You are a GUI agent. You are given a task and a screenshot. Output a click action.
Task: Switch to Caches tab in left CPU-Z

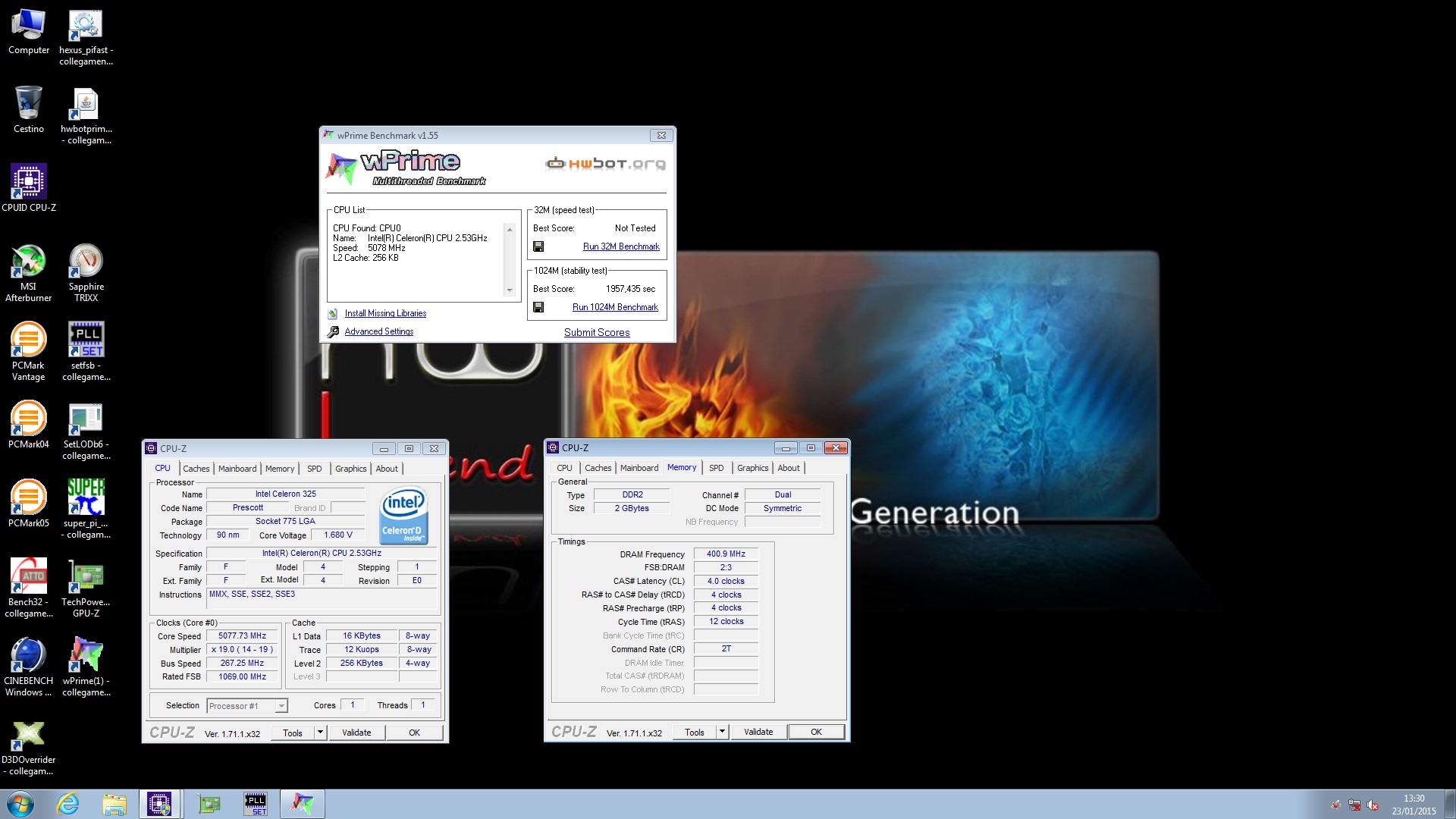pyautogui.click(x=196, y=469)
